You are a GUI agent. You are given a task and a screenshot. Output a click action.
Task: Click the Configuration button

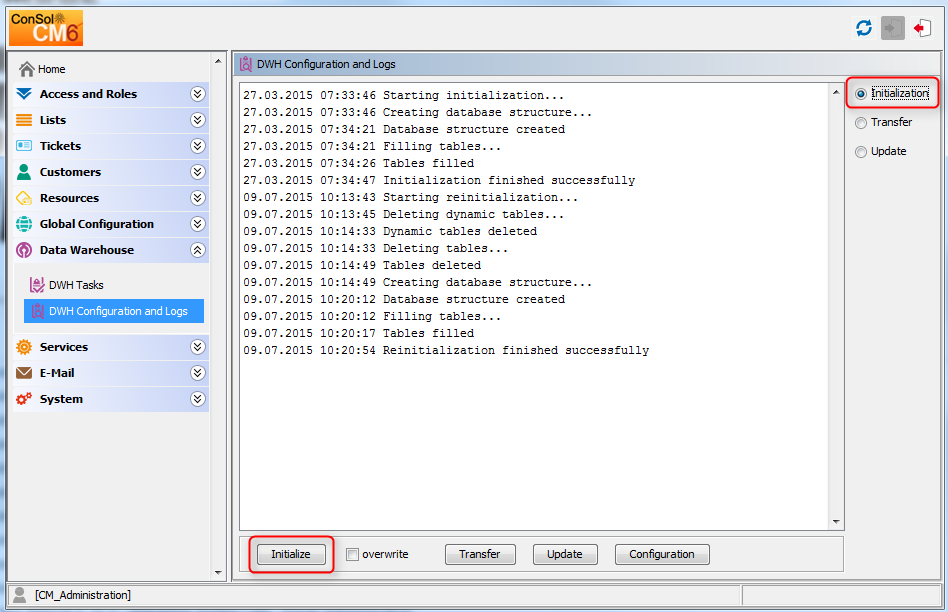point(662,554)
